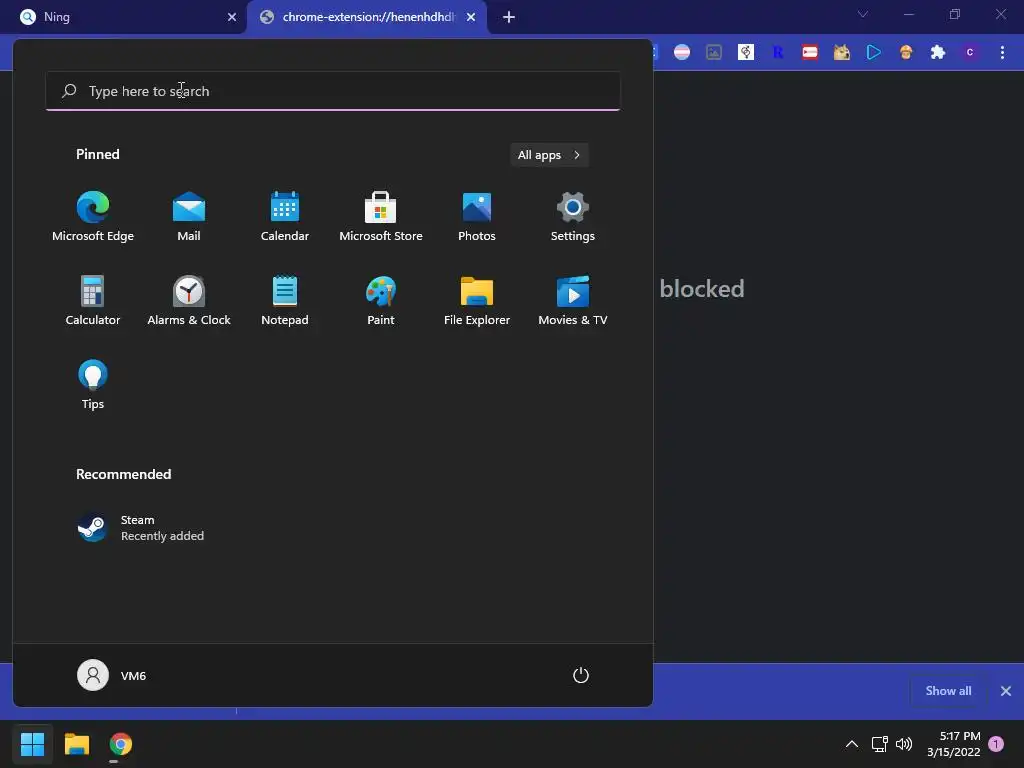Switch to the Ning tab in Chrome
This screenshot has height=768, width=1024.
[x=124, y=17]
